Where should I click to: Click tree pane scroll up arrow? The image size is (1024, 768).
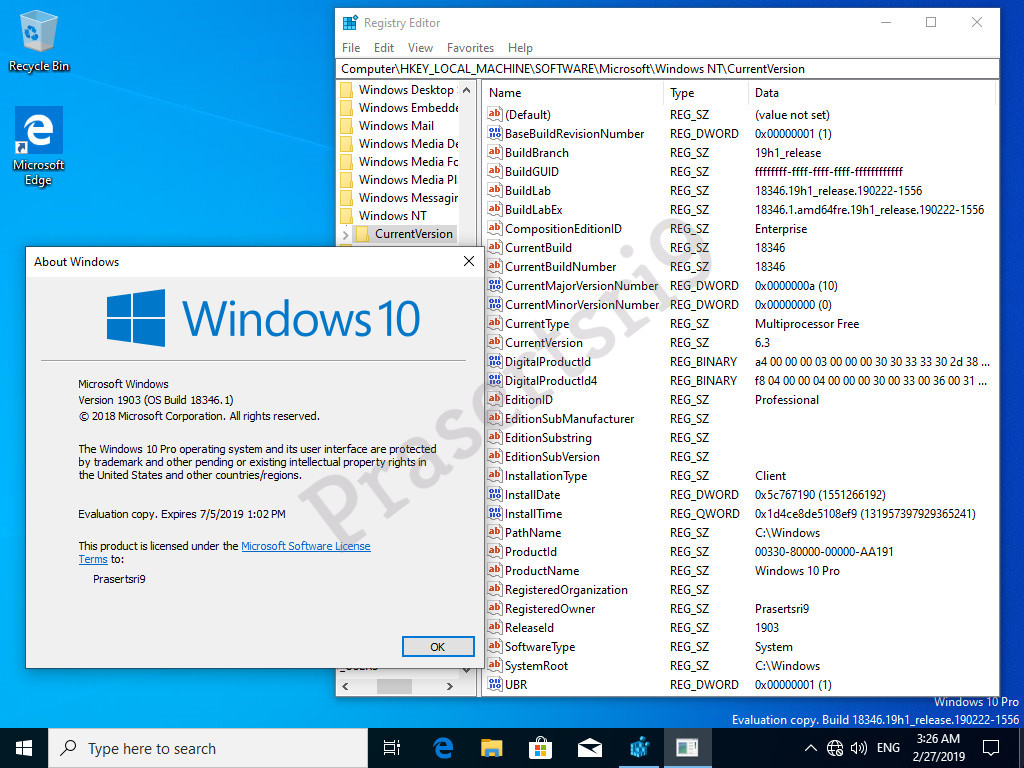466,89
